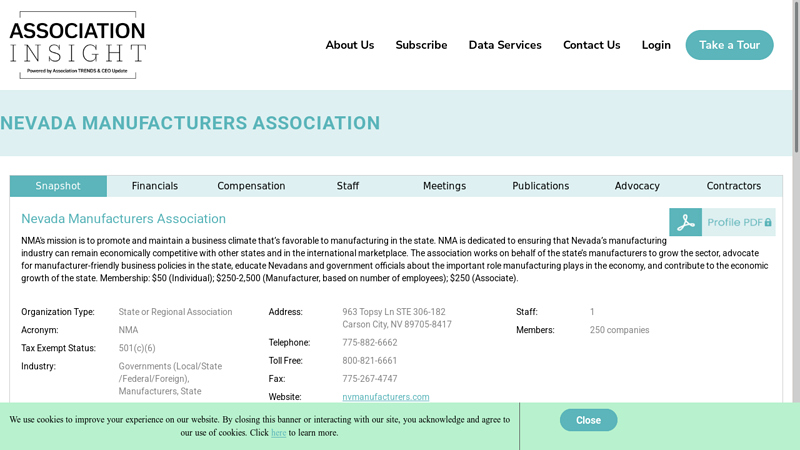This screenshot has height=450, width=800.
Task: Open the Meetings tab
Action: [444, 186]
